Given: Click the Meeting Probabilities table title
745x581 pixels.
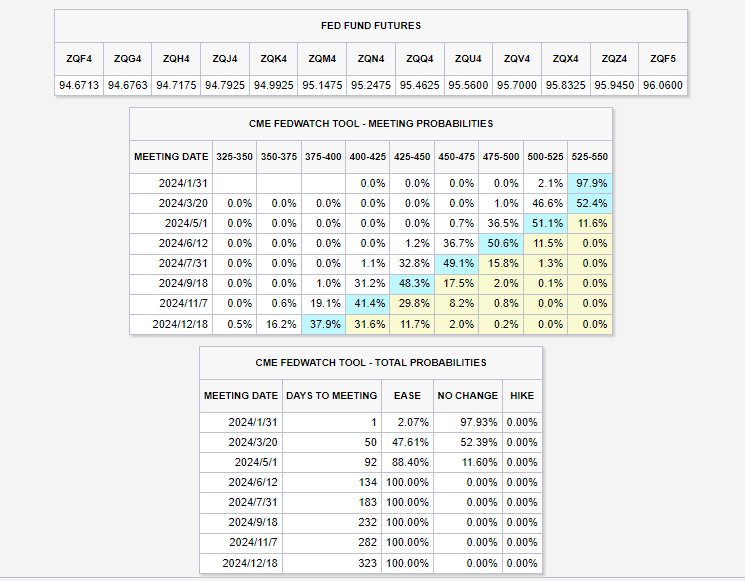Looking at the screenshot, I should (371, 124).
